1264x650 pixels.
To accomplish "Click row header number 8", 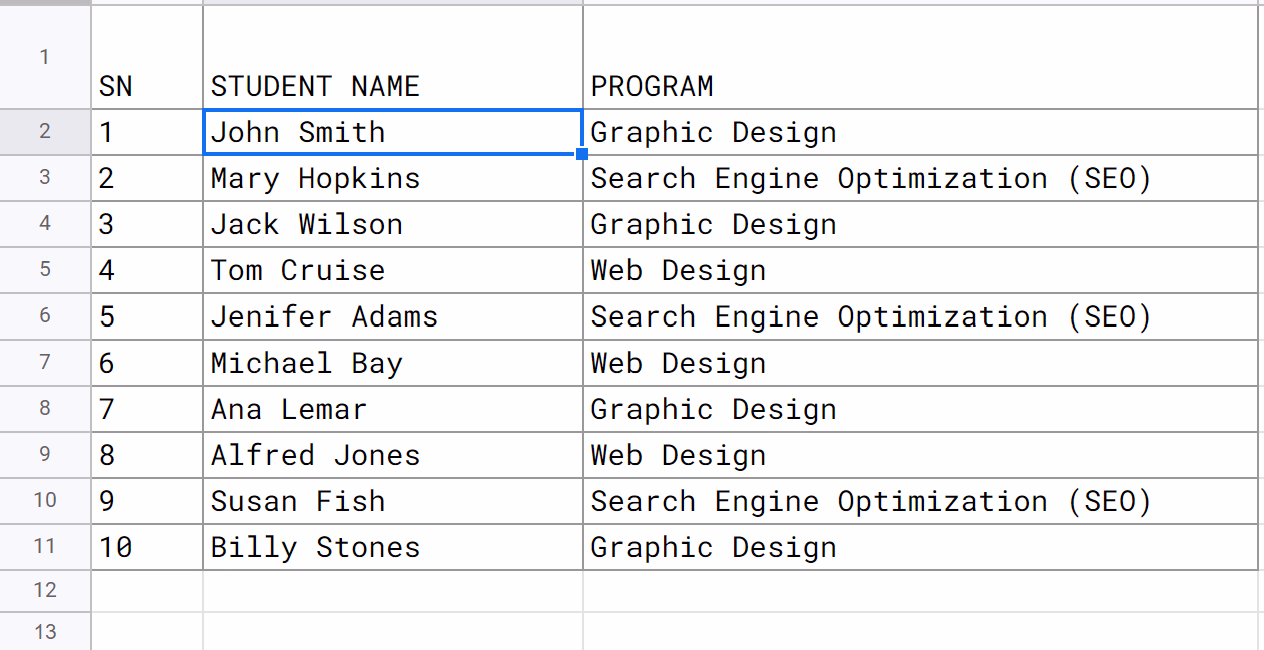I will pyautogui.click(x=45, y=409).
